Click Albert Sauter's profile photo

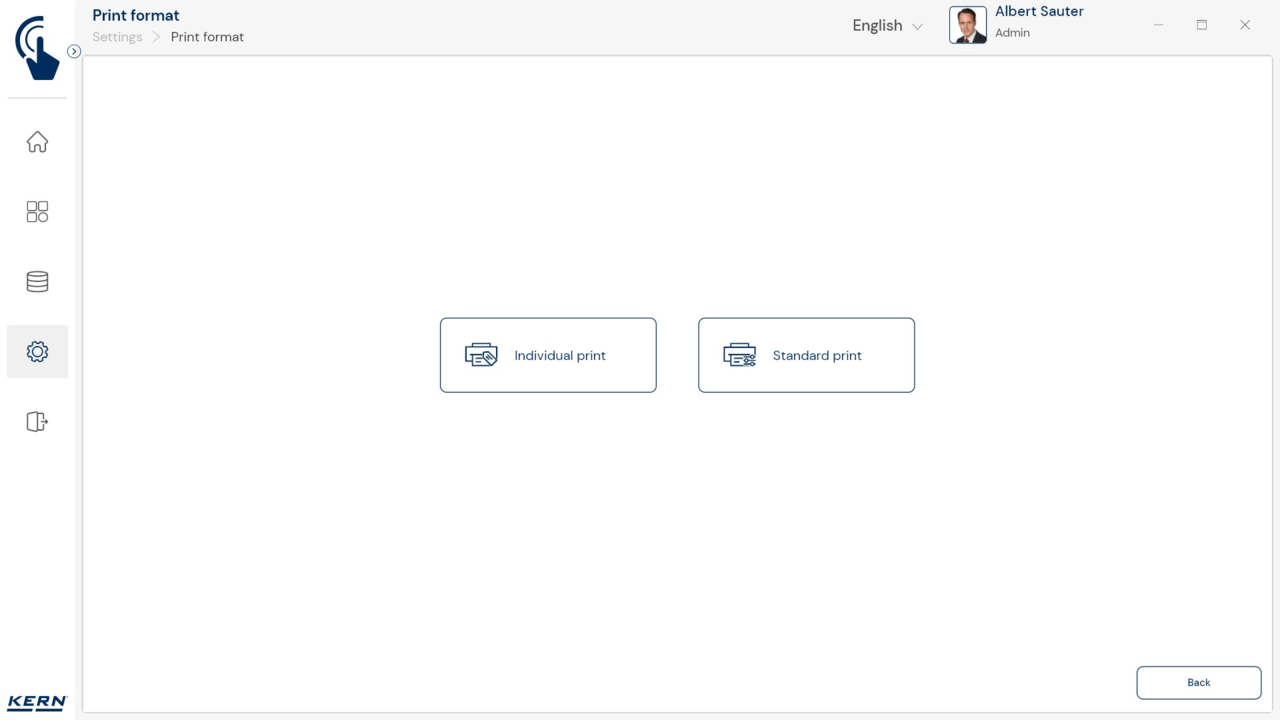pyautogui.click(x=967, y=25)
